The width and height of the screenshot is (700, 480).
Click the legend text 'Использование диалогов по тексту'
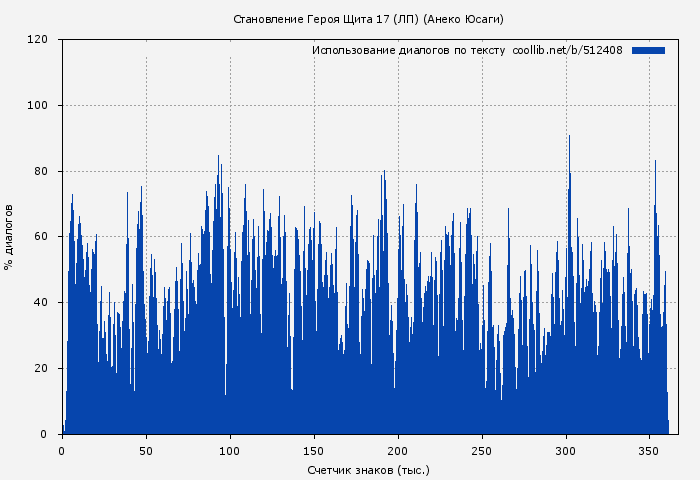coord(409,50)
